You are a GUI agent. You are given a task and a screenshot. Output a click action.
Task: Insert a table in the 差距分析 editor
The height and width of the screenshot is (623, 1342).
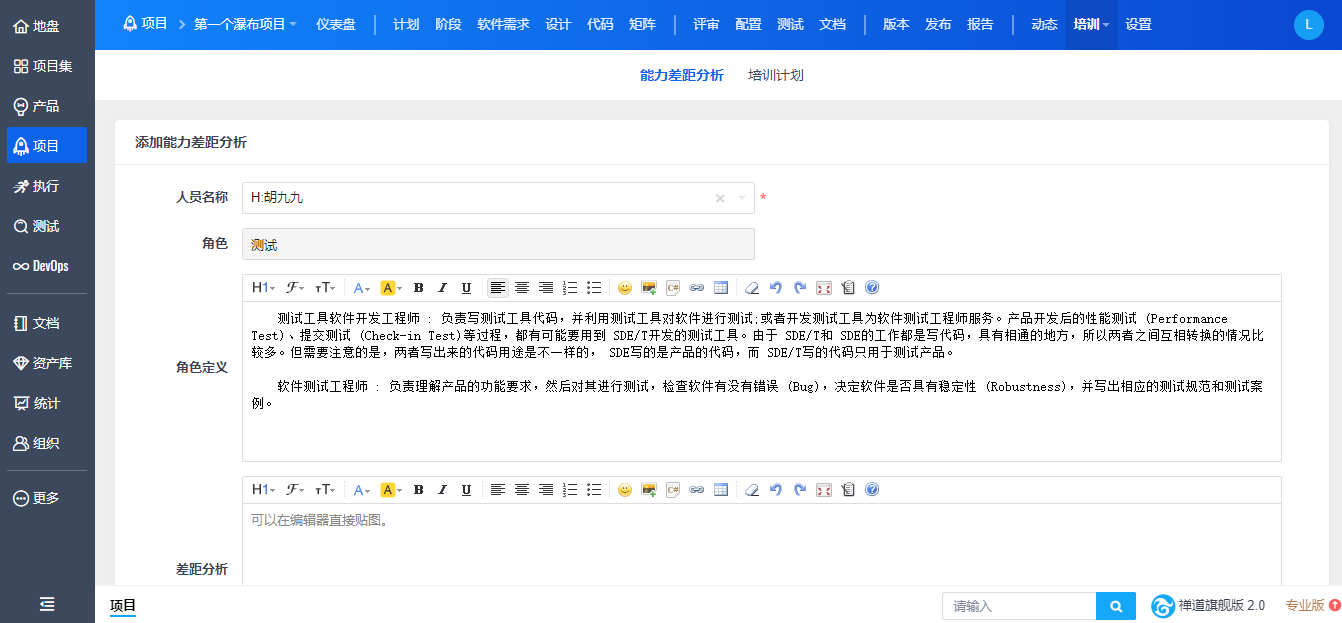pos(721,490)
